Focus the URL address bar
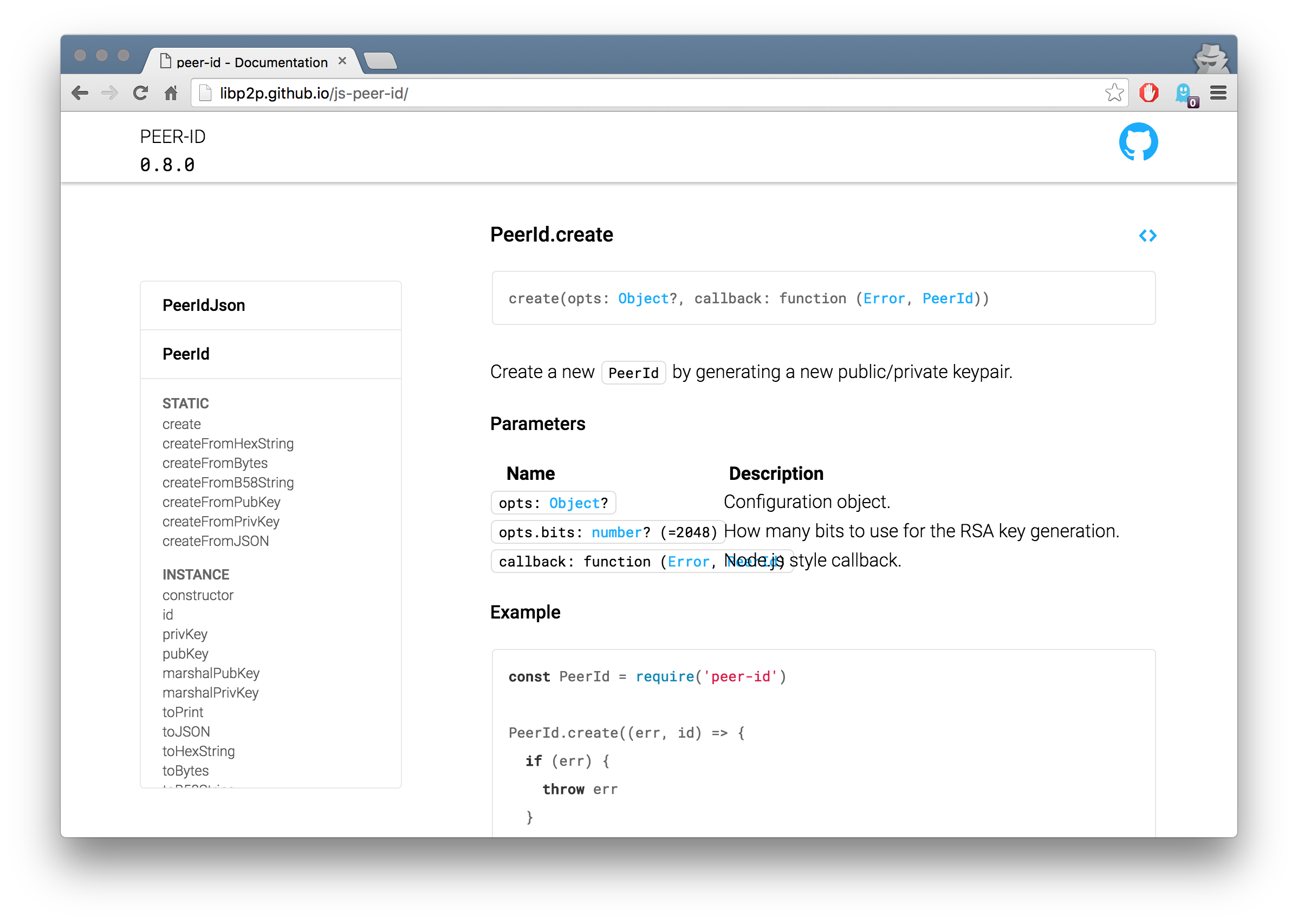Image resolution: width=1298 pixels, height=924 pixels. (x=626, y=93)
